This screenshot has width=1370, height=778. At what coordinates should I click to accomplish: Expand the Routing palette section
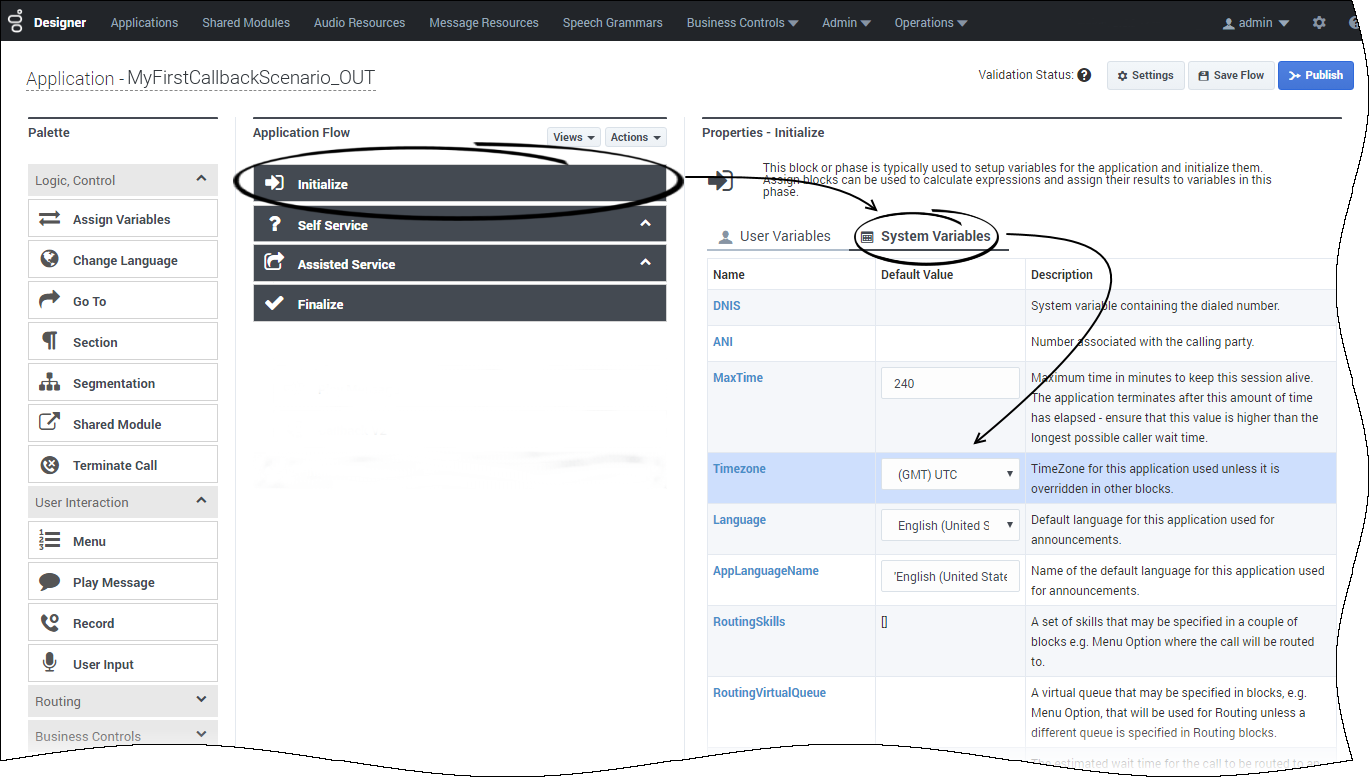coord(201,701)
